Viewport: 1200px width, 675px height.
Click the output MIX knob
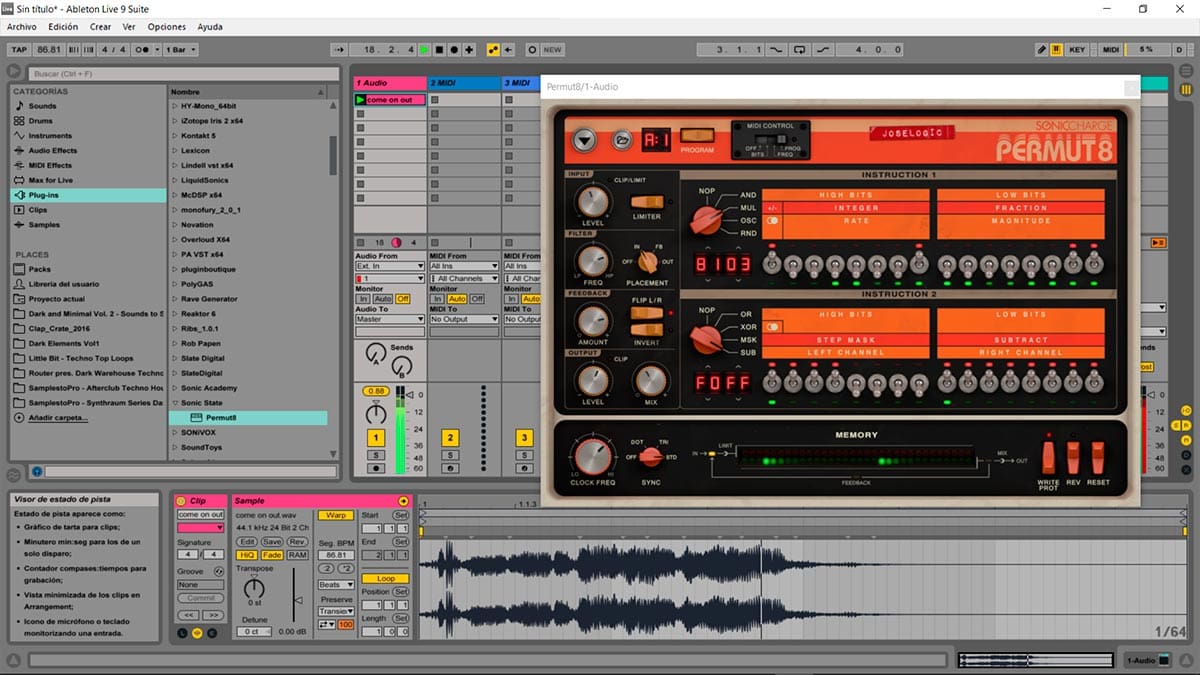(x=651, y=381)
